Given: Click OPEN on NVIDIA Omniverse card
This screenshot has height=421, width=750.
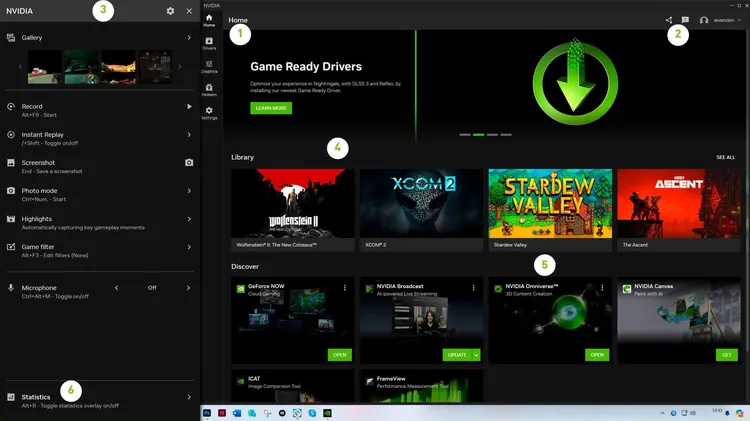Looking at the screenshot, I should click(597, 355).
